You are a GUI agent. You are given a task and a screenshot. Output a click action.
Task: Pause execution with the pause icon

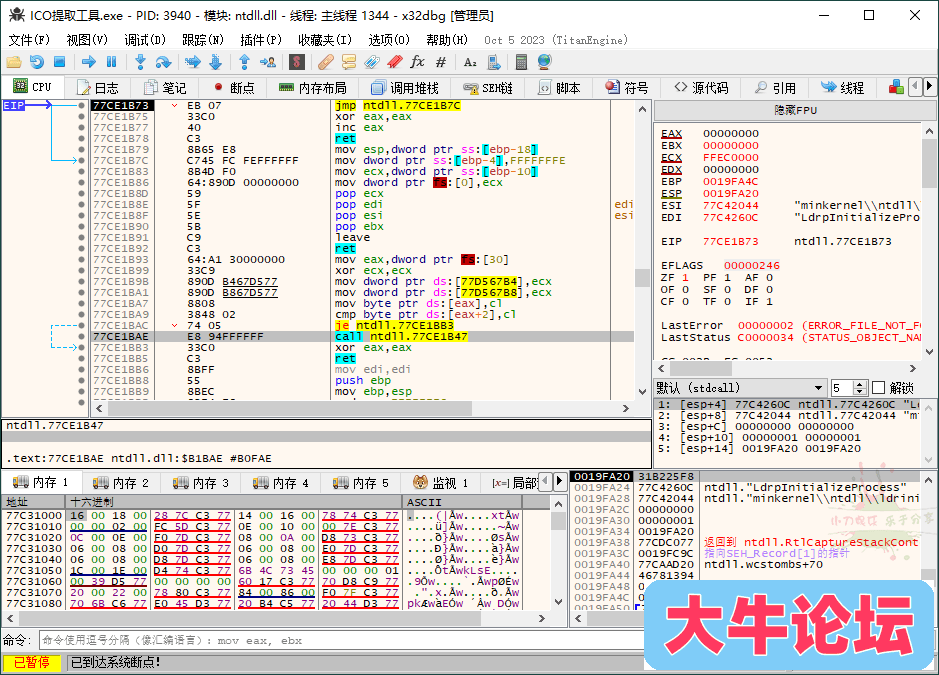(111, 62)
